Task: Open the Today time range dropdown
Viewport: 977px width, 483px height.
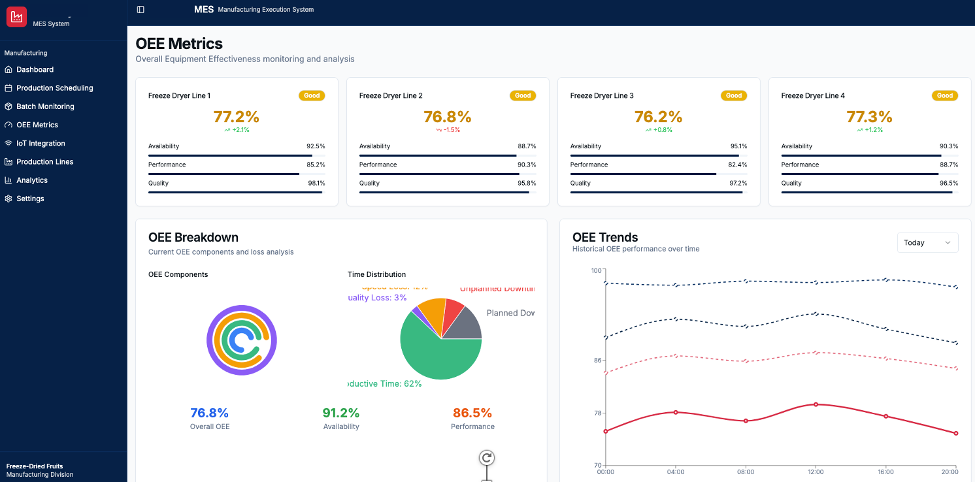Action: [x=927, y=243]
